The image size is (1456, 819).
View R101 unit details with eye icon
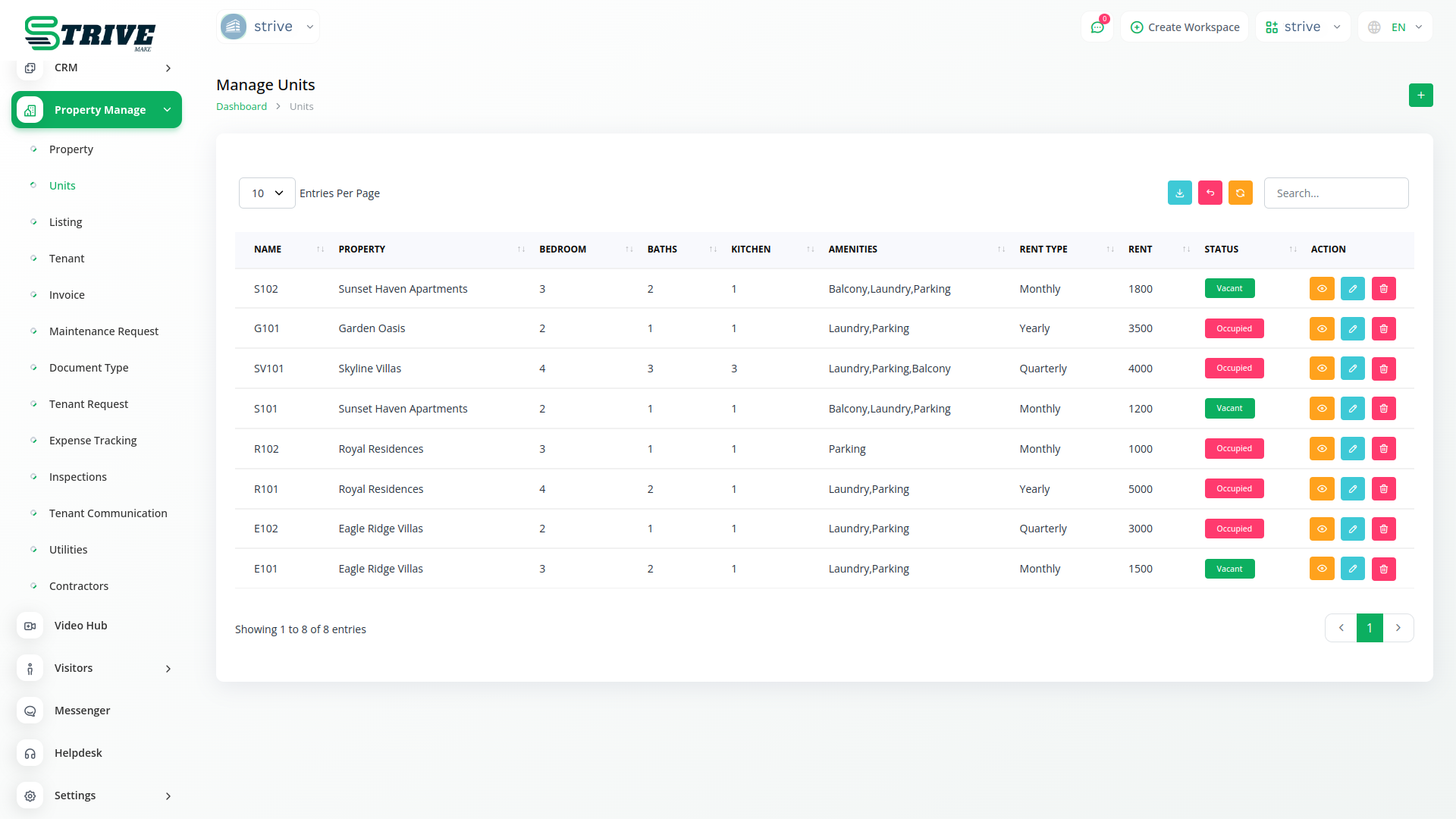pos(1321,489)
